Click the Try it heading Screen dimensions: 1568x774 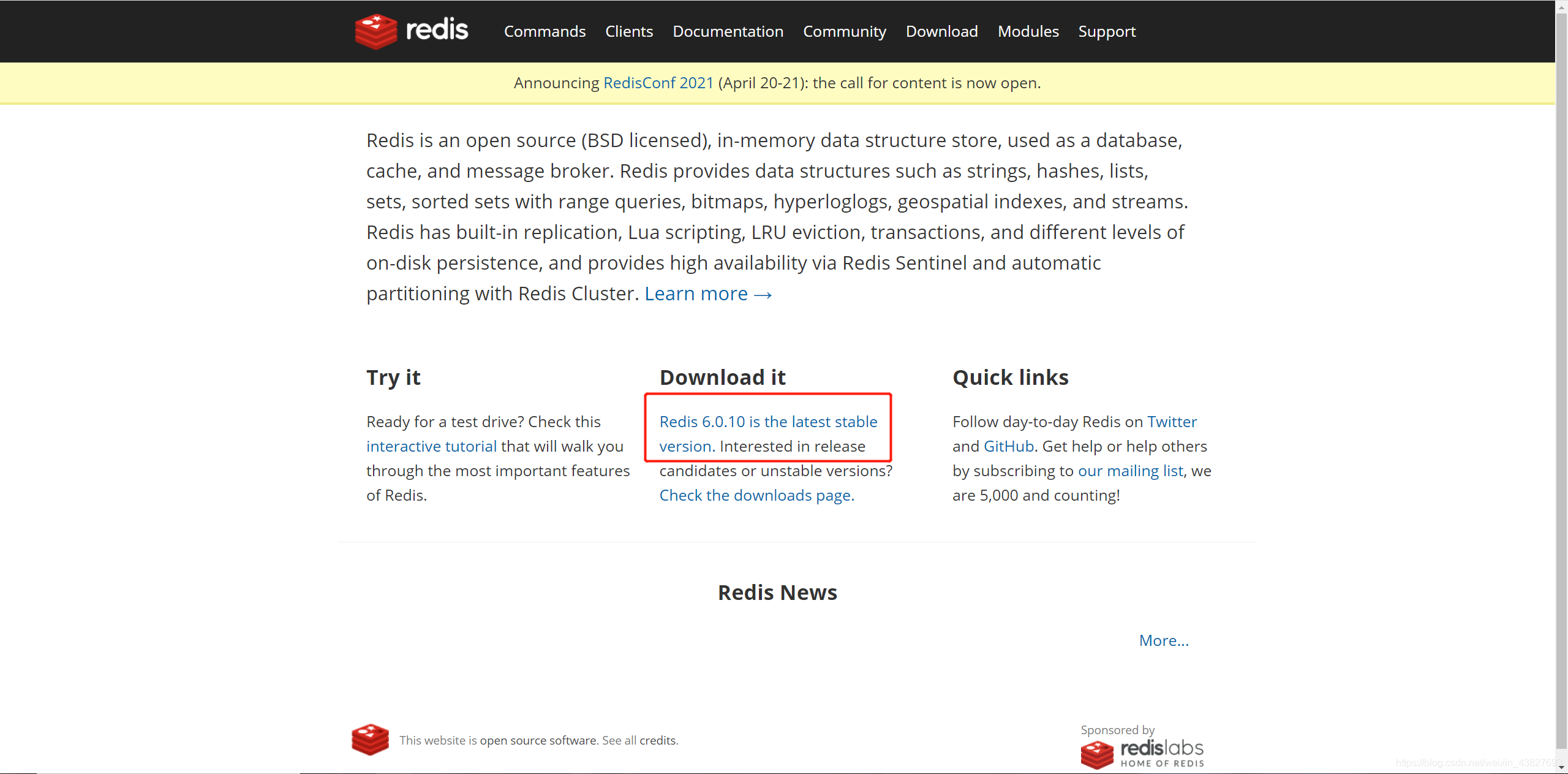coord(393,378)
